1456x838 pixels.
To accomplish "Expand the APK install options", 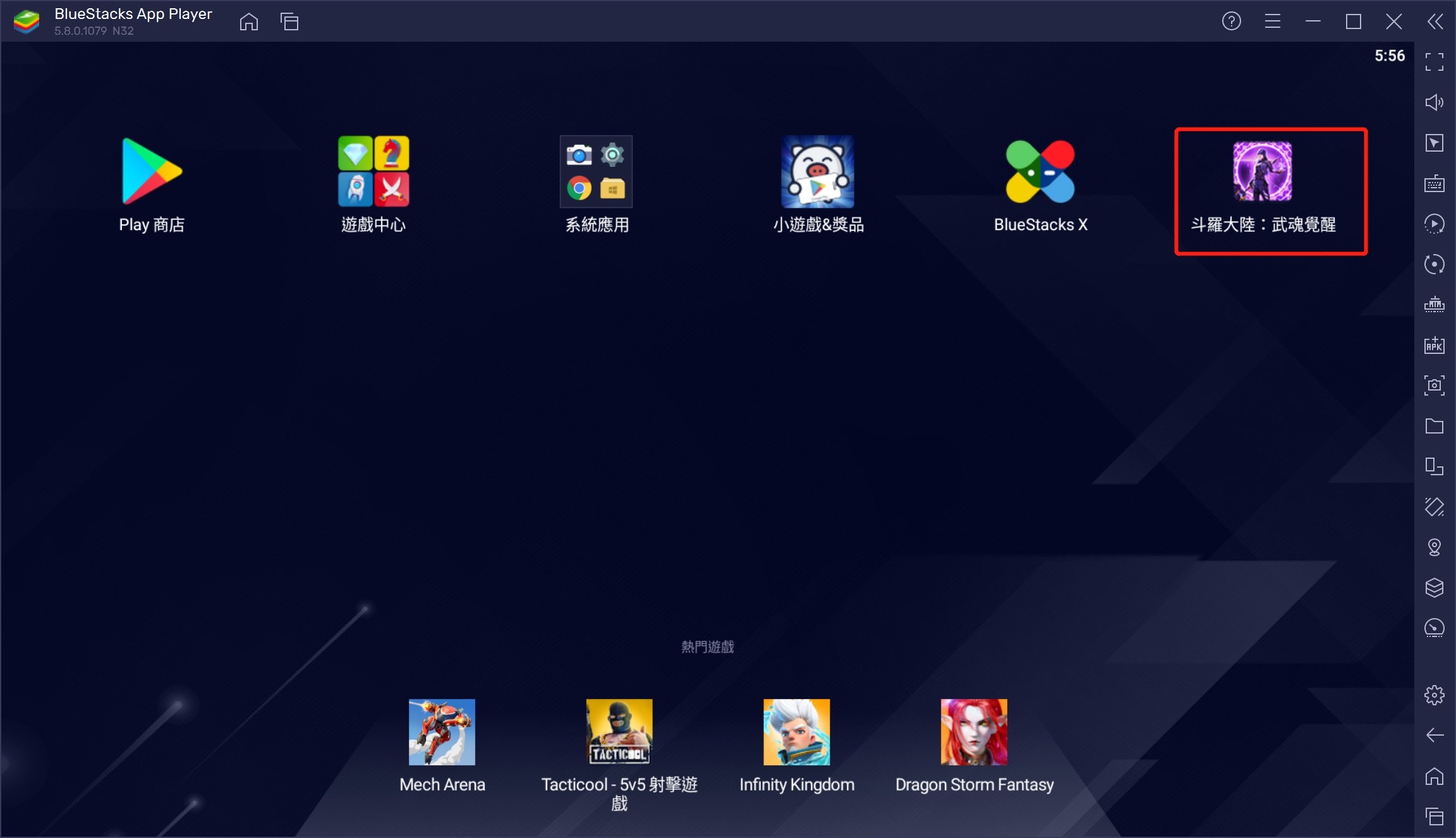I will click(x=1434, y=345).
